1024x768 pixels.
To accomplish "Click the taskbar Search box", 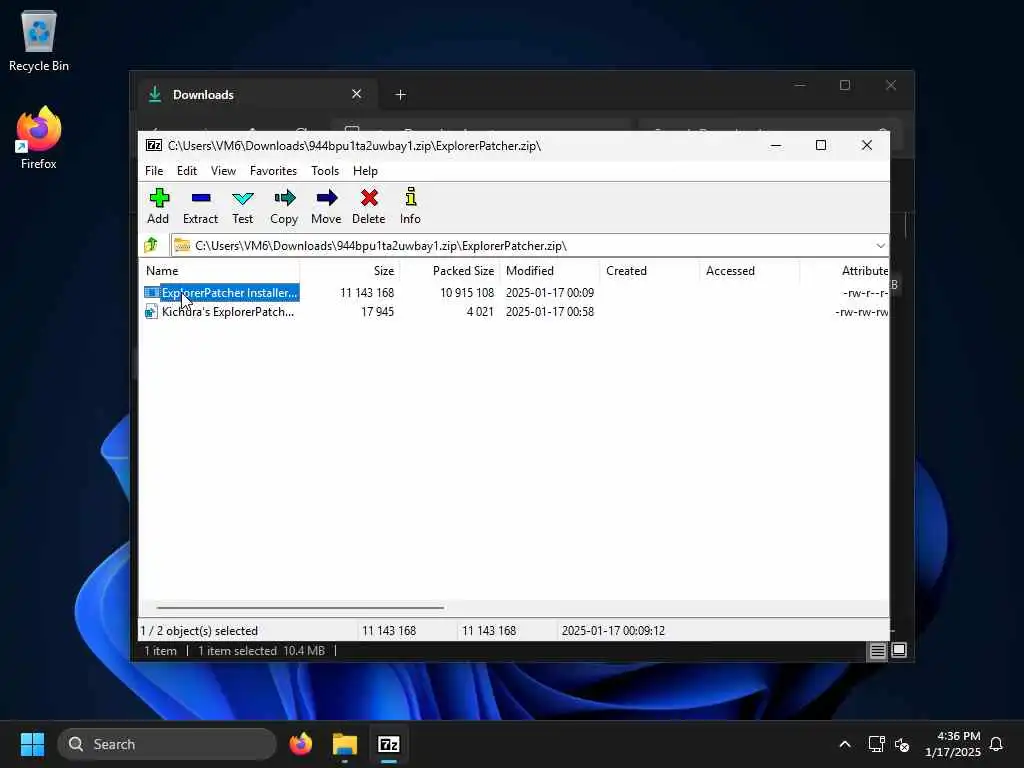I will coord(167,744).
